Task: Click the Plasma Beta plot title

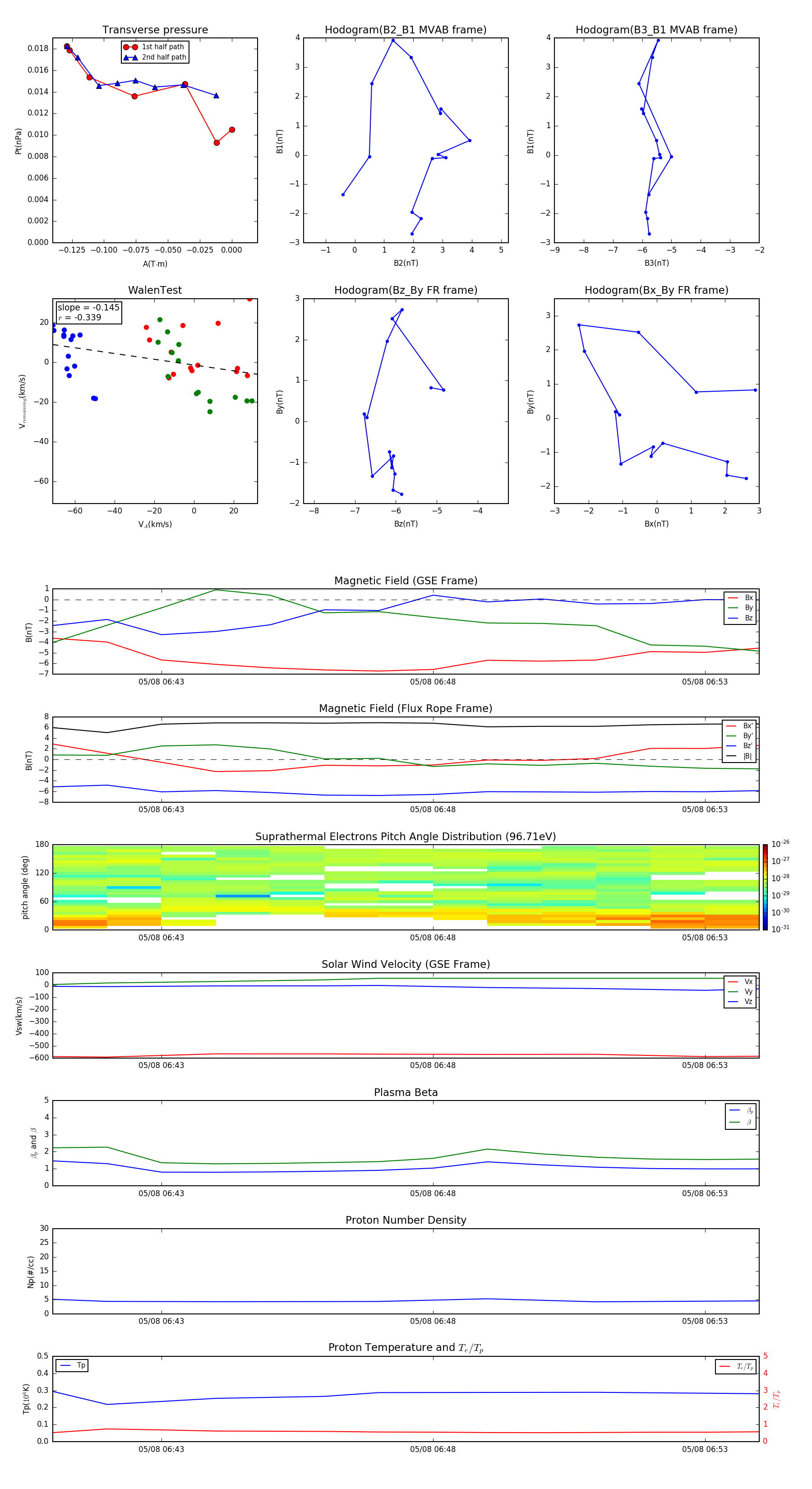Action: 406,1092
